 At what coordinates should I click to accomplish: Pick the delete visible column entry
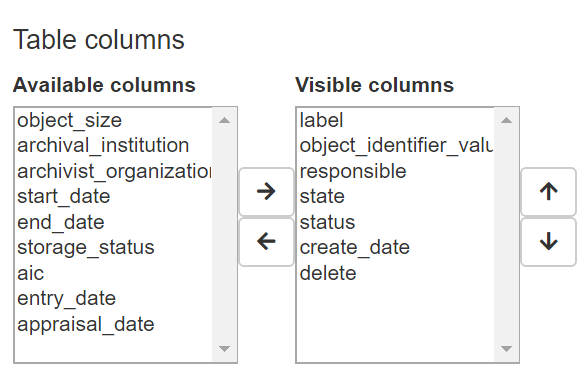396,273
